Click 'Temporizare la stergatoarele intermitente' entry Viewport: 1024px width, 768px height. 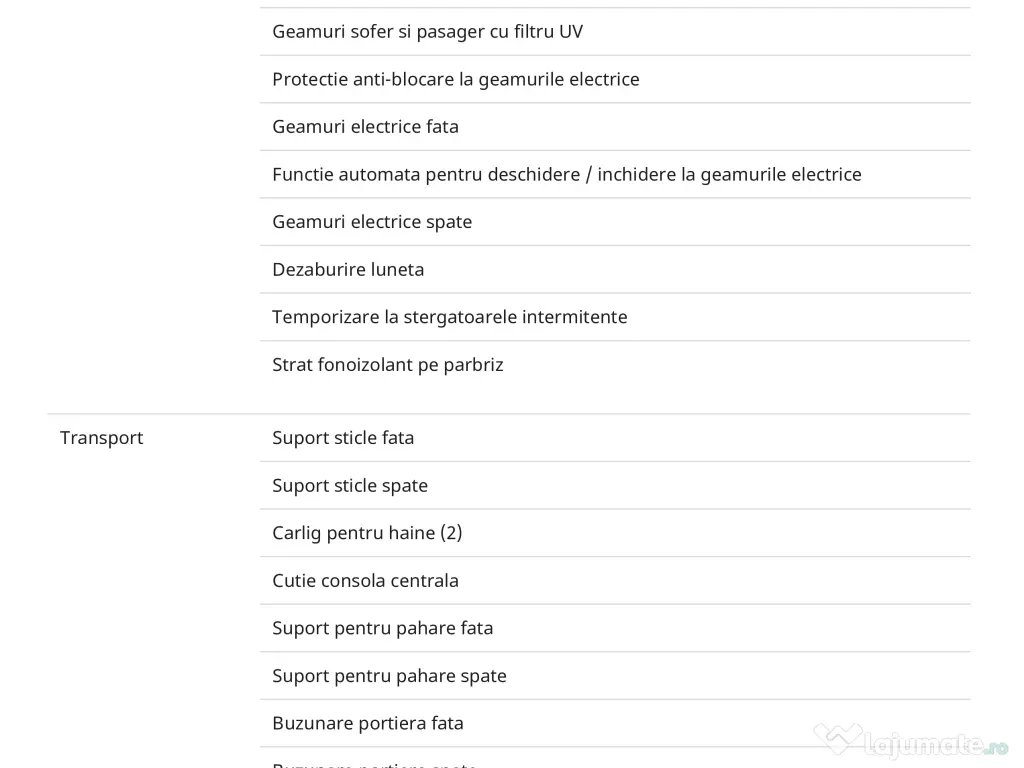point(449,317)
